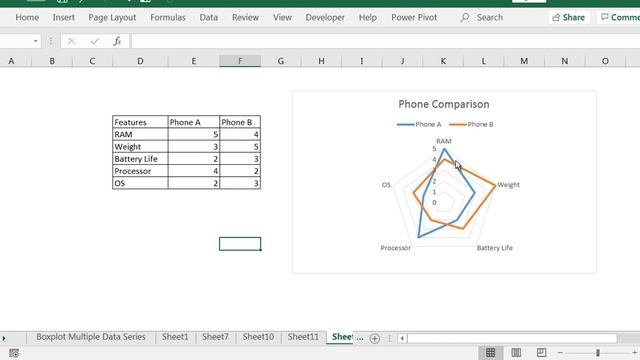This screenshot has height=360, width=640.
Task: Select column O header
Action: tap(605, 61)
